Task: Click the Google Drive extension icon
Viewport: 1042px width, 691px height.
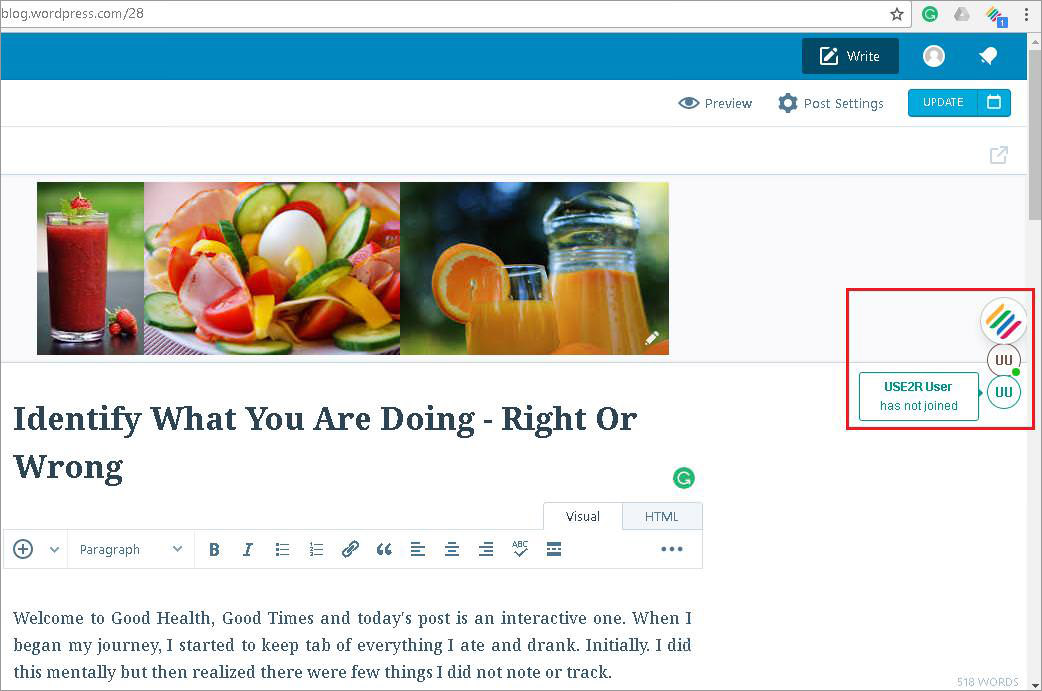Action: click(962, 14)
